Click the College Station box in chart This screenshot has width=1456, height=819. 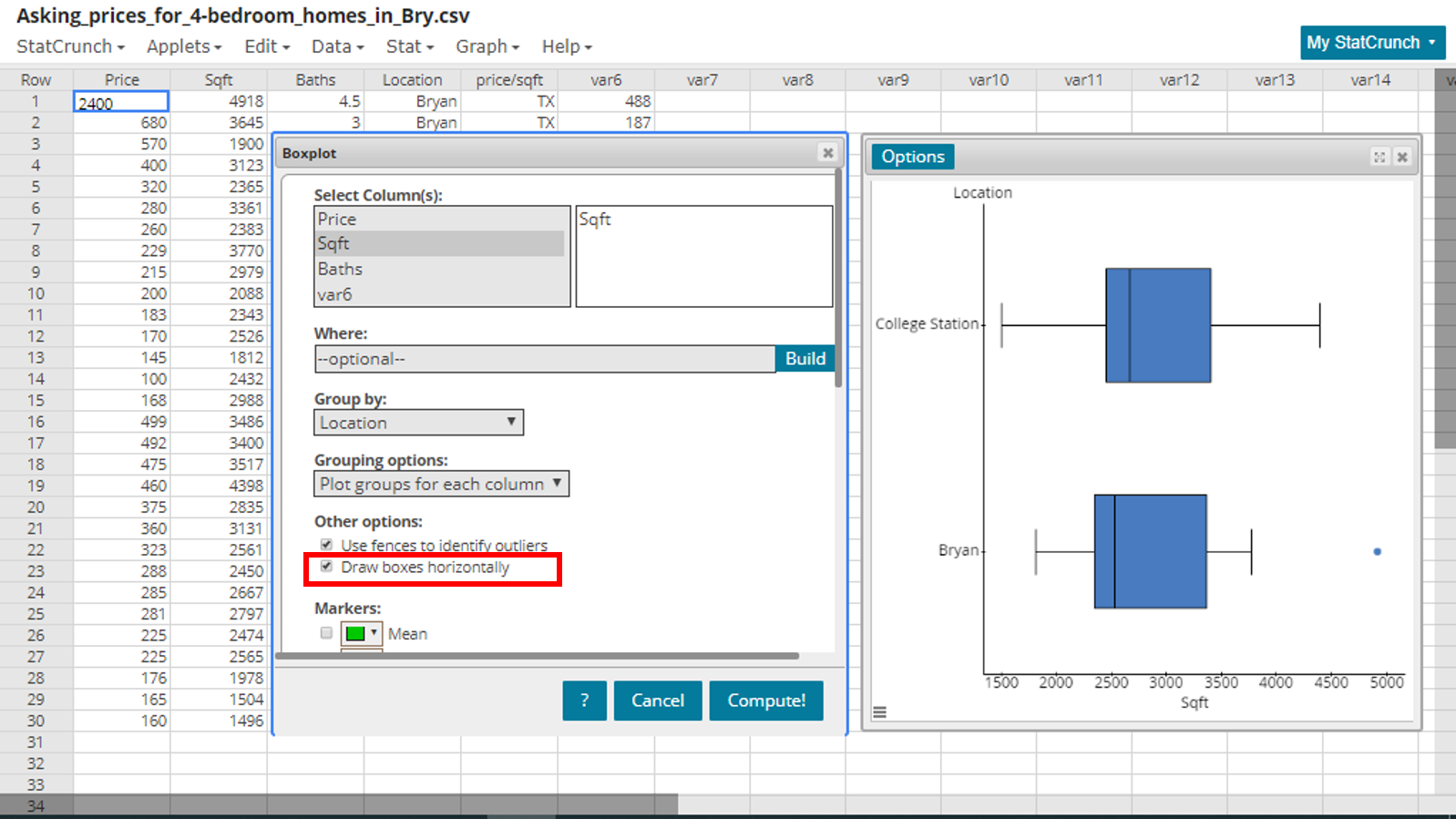coord(1158,325)
